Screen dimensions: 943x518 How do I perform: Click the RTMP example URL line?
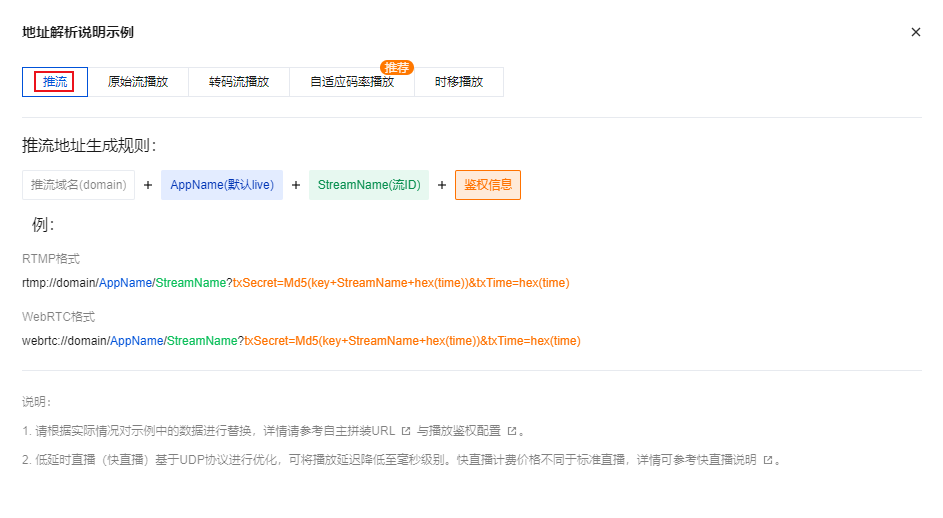[295, 283]
